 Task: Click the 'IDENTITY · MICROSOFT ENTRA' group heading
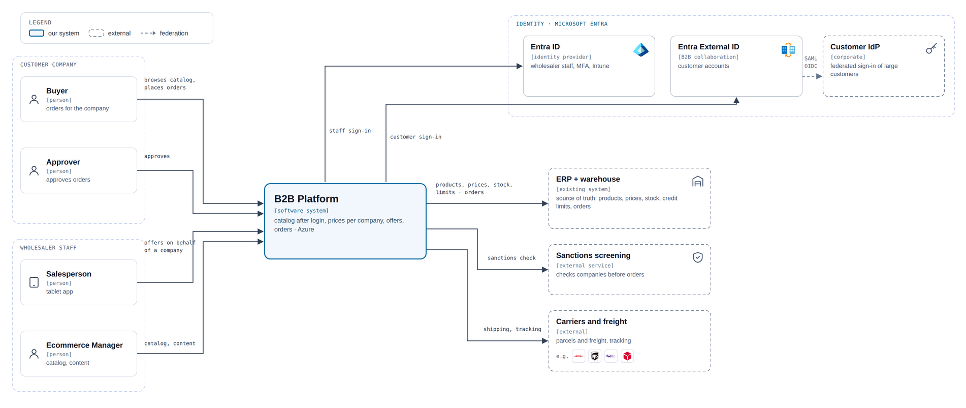(x=562, y=23)
